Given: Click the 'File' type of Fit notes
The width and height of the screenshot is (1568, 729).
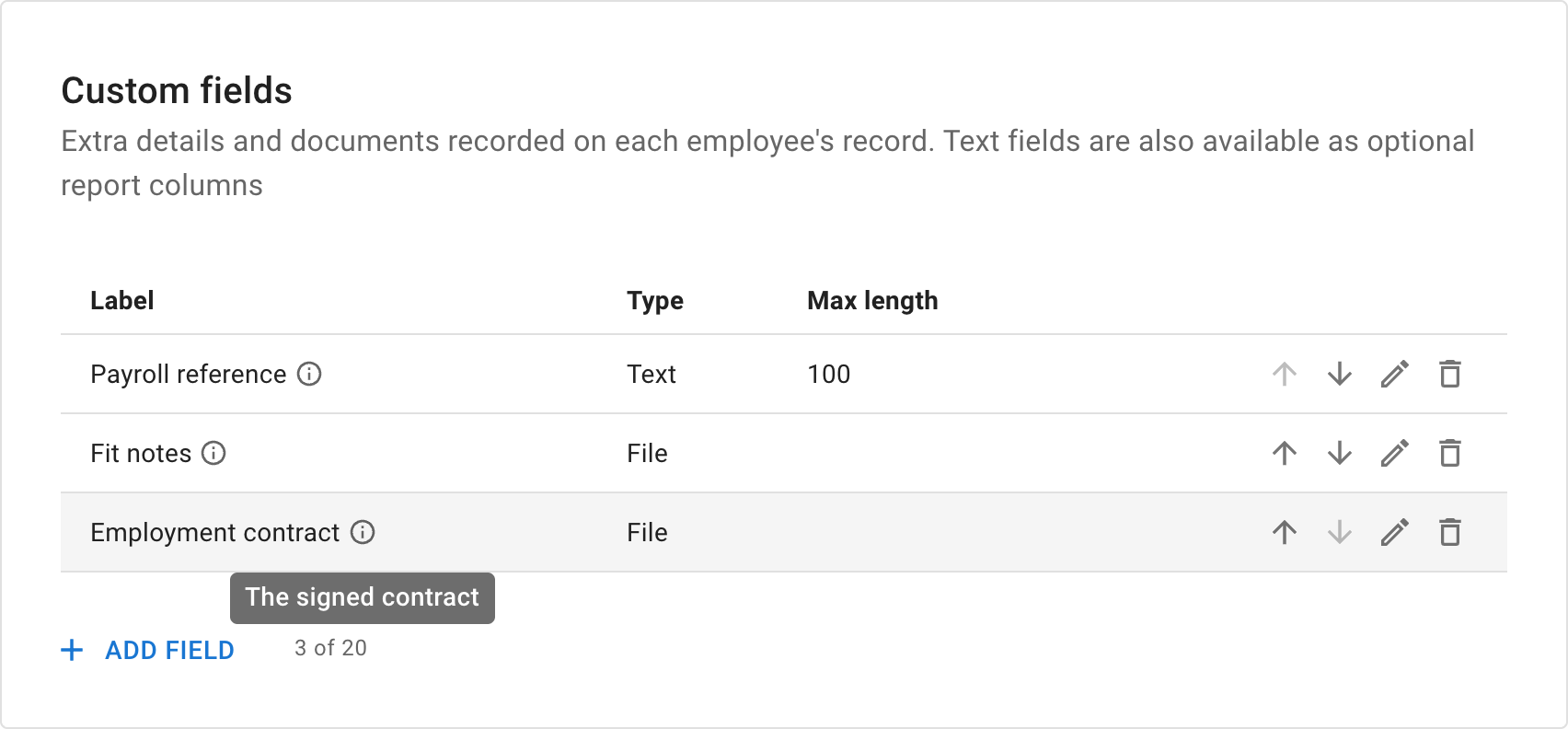Looking at the screenshot, I should [648, 453].
